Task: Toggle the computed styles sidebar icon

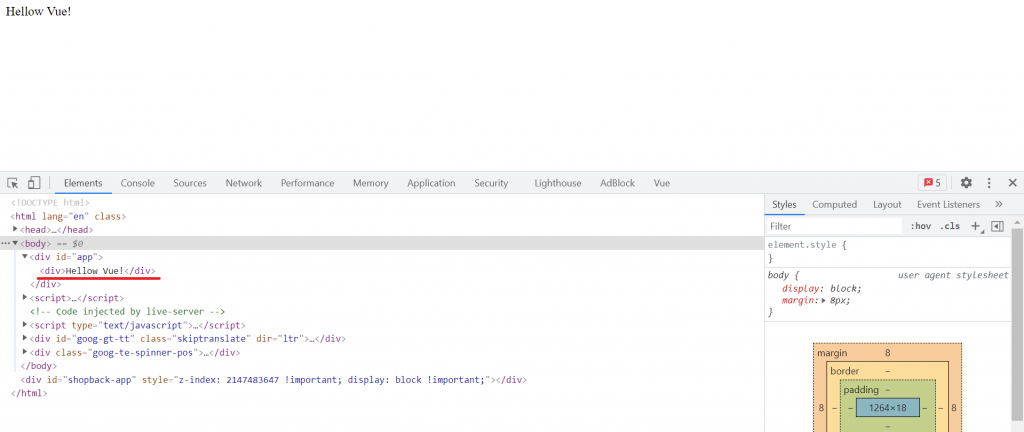Action: [997, 226]
